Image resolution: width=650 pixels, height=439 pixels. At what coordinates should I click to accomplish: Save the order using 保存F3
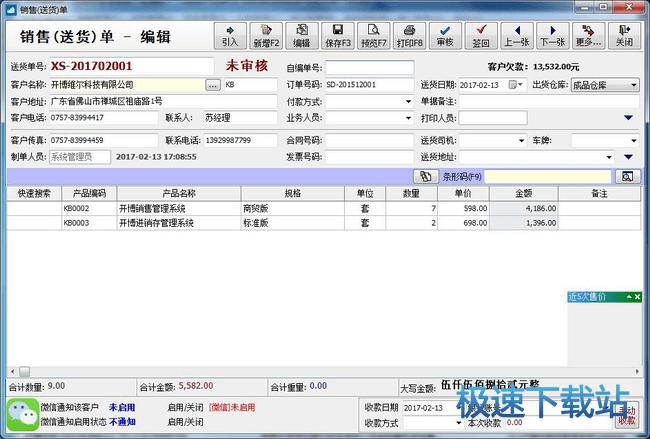coord(337,35)
